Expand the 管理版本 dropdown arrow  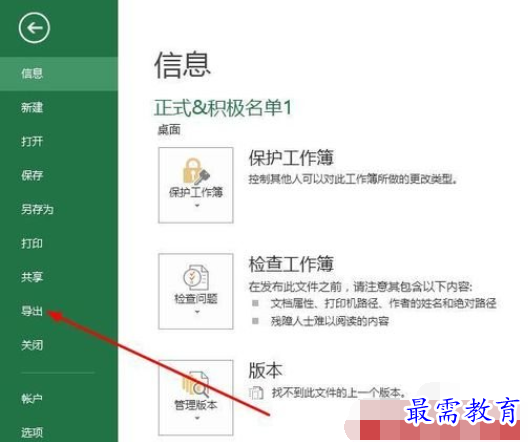tap(197, 418)
